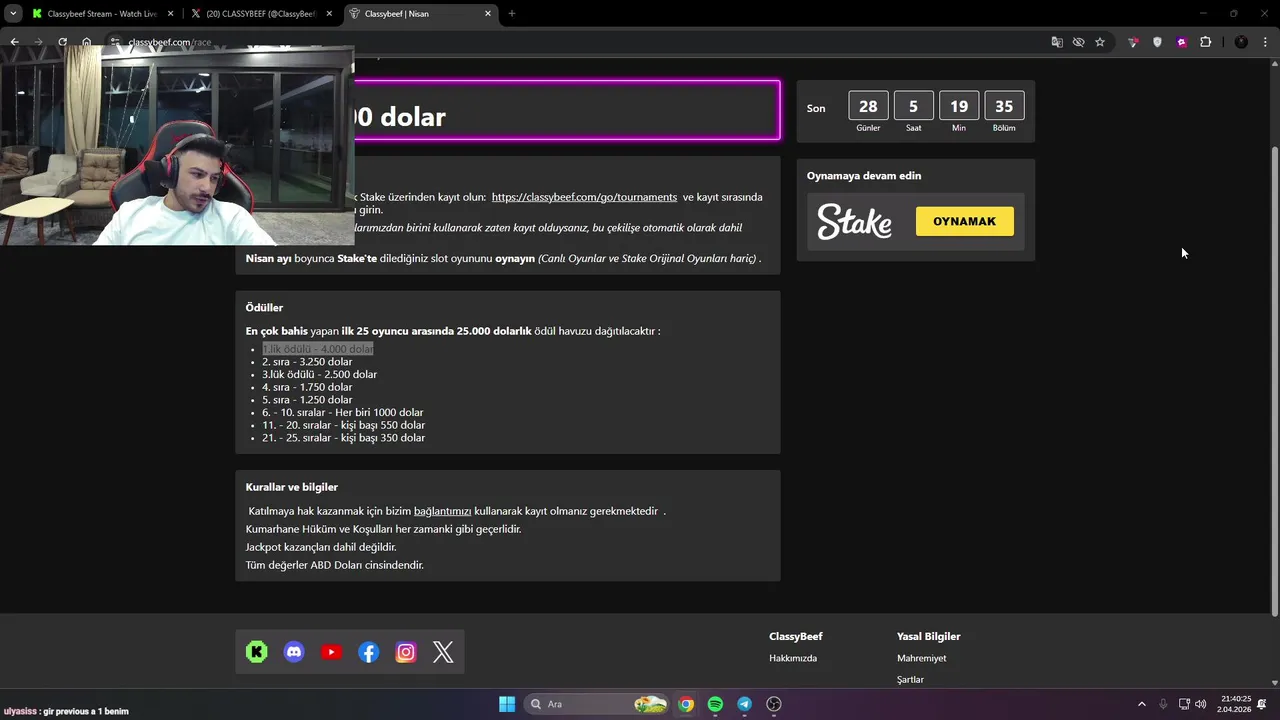Image resolution: width=1280 pixels, height=720 pixels.
Task: Click the yellow OYNAMAK button
Action: (964, 221)
